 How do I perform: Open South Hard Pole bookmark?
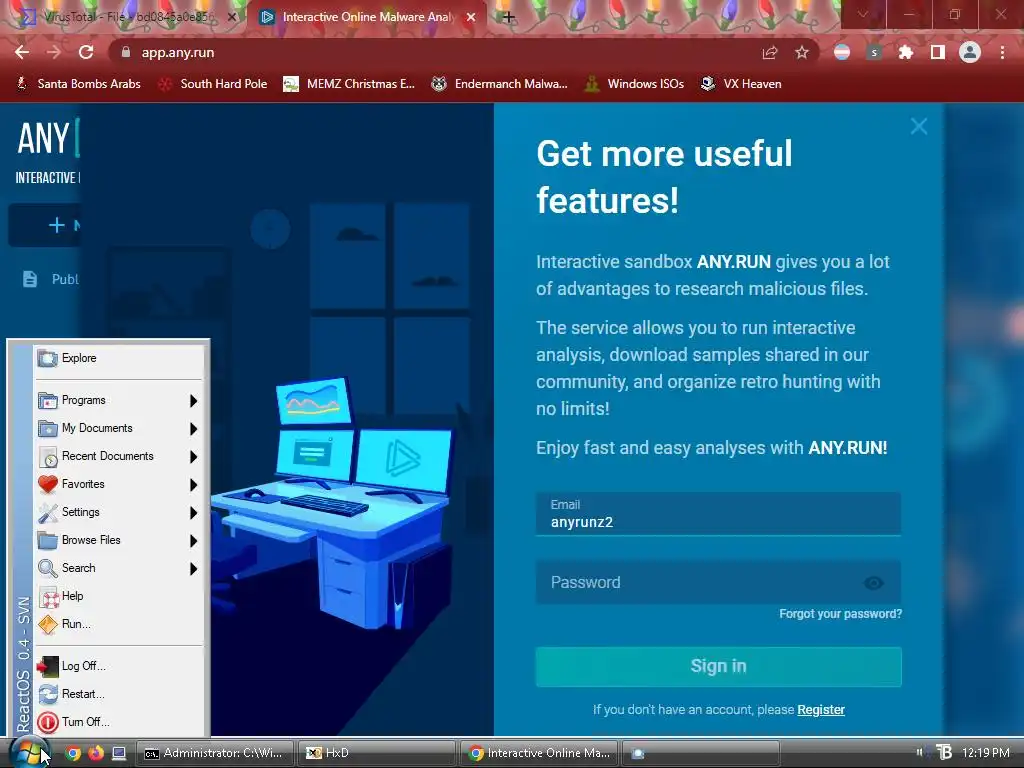pos(214,84)
